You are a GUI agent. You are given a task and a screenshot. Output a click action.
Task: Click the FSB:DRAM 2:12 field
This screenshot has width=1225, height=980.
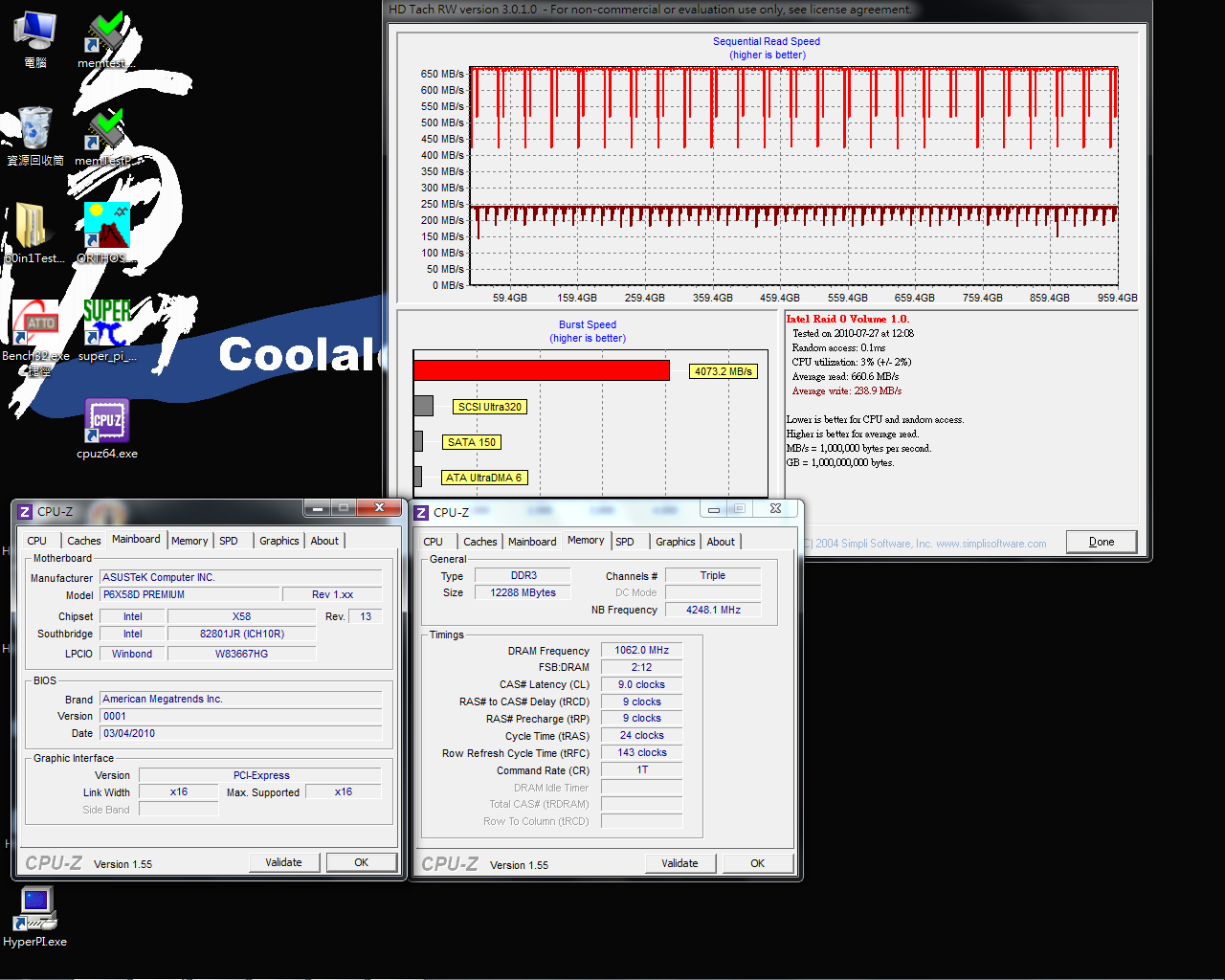[641, 667]
